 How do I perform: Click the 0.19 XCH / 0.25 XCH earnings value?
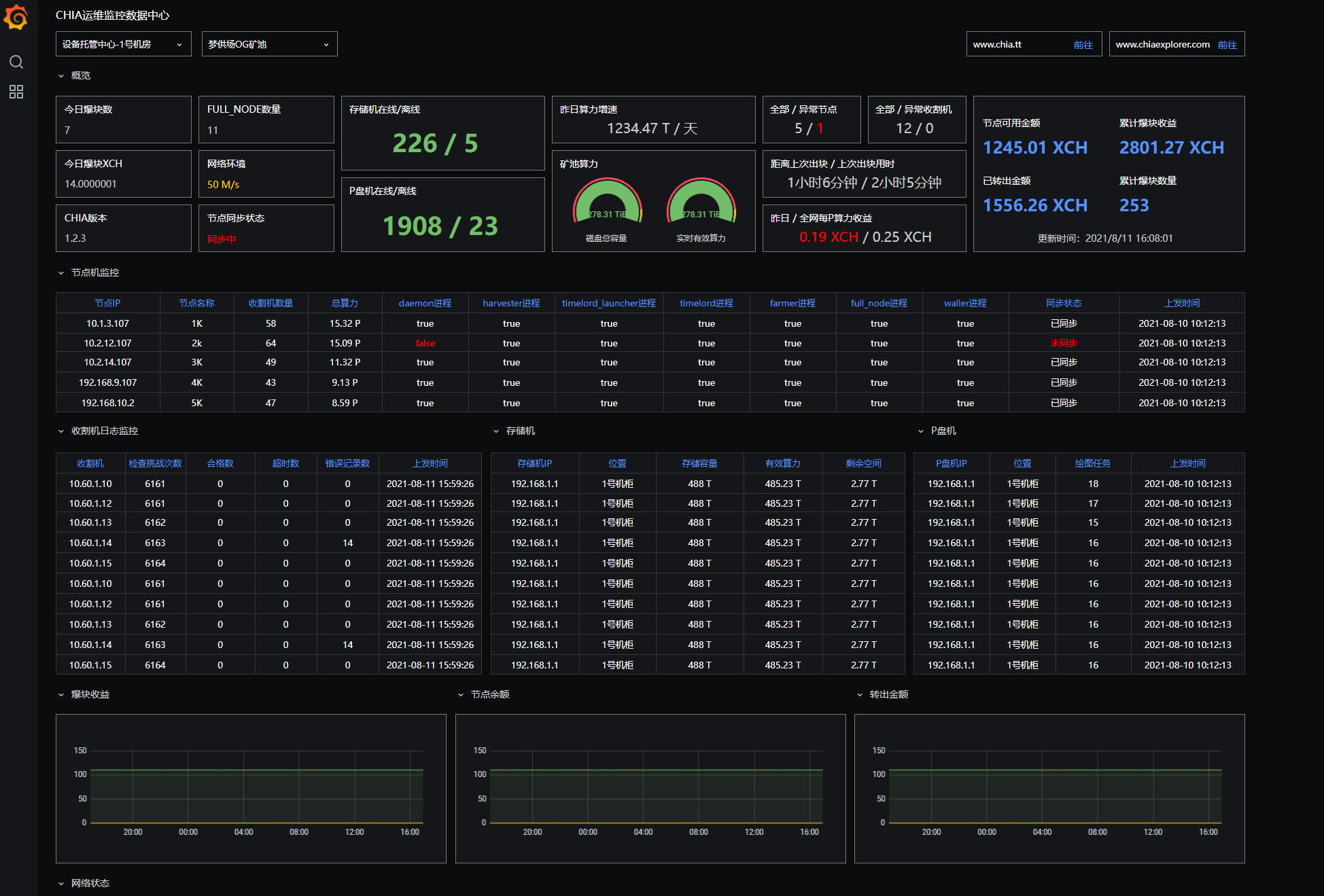pos(865,237)
